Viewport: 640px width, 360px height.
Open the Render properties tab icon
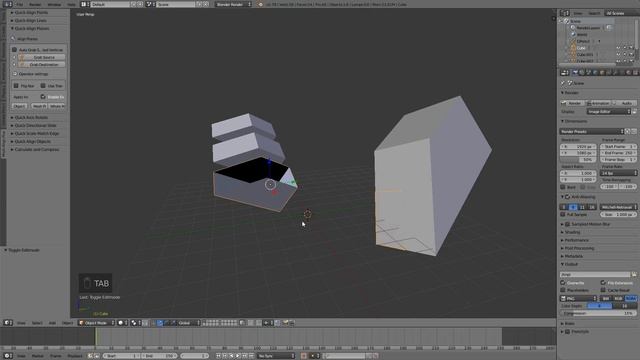click(x=575, y=73)
